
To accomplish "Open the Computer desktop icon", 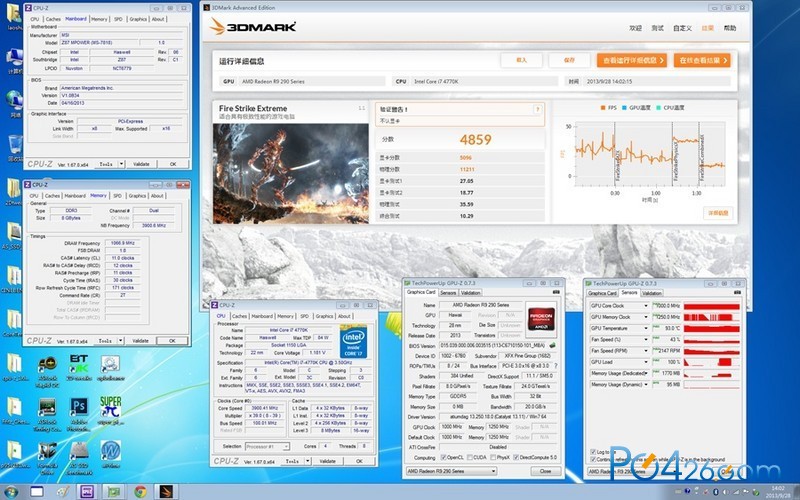I will click(x=14, y=61).
